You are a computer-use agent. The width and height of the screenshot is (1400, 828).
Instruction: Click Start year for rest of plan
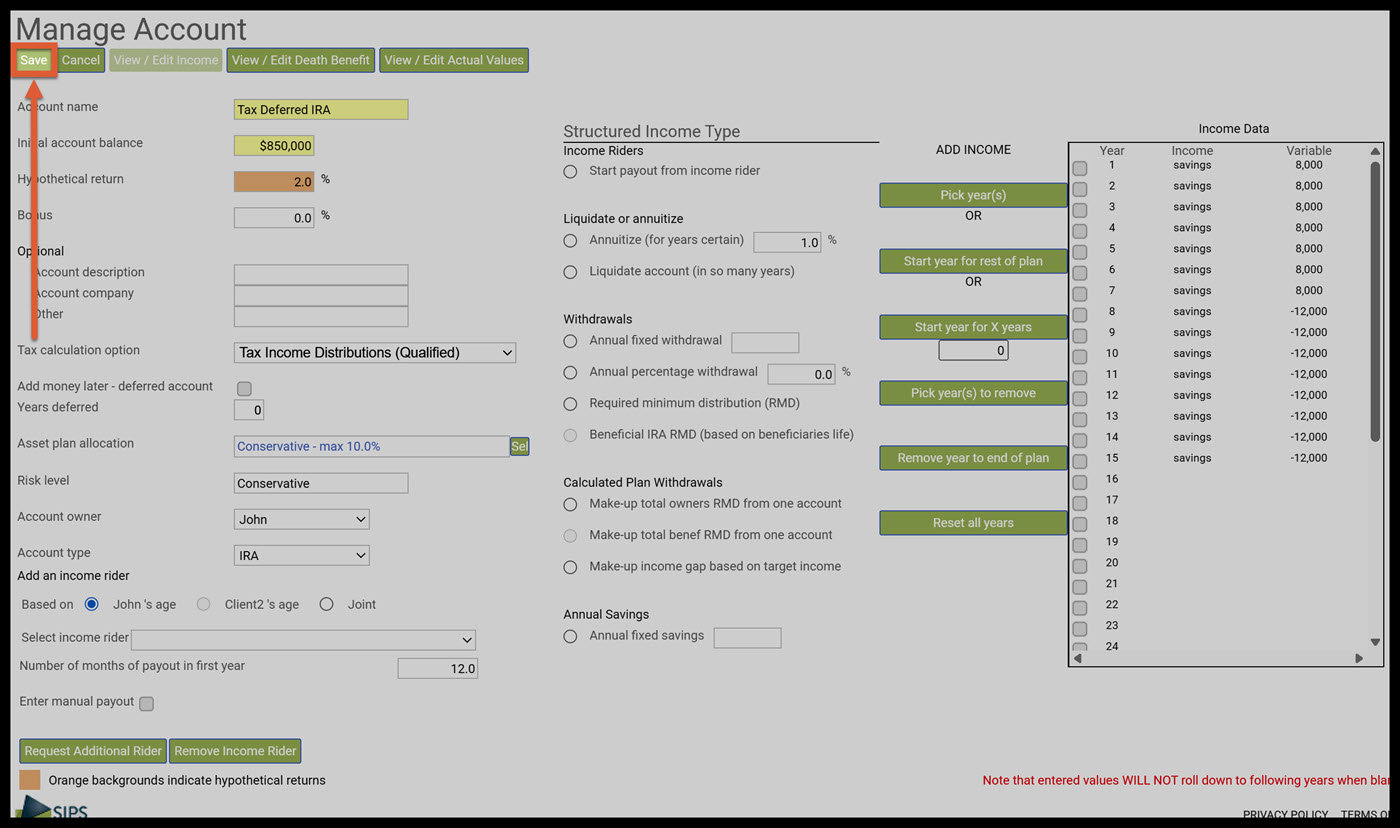point(973,261)
